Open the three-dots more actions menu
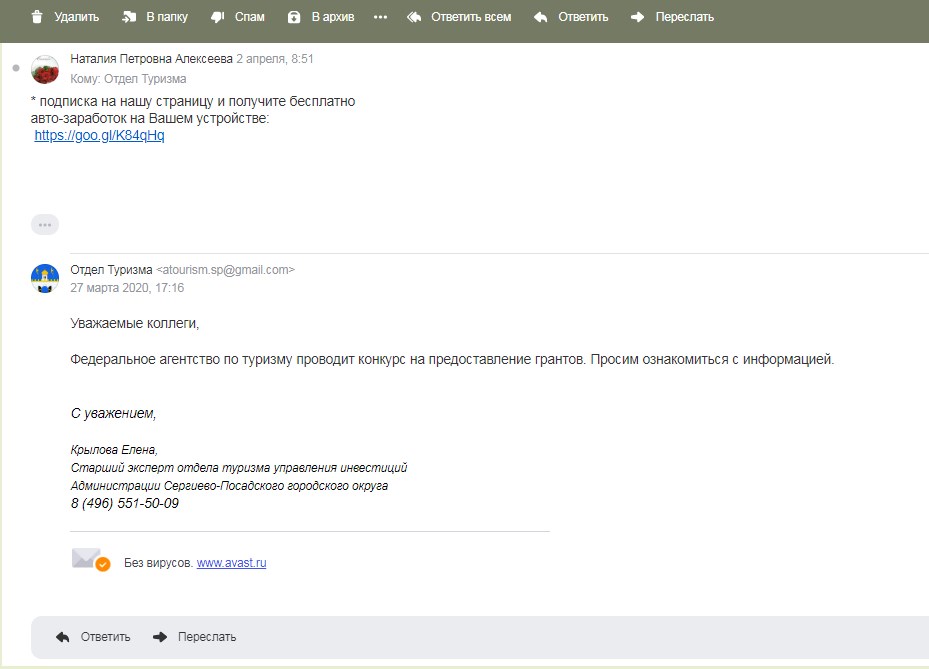This screenshot has width=929, height=669. tap(380, 17)
